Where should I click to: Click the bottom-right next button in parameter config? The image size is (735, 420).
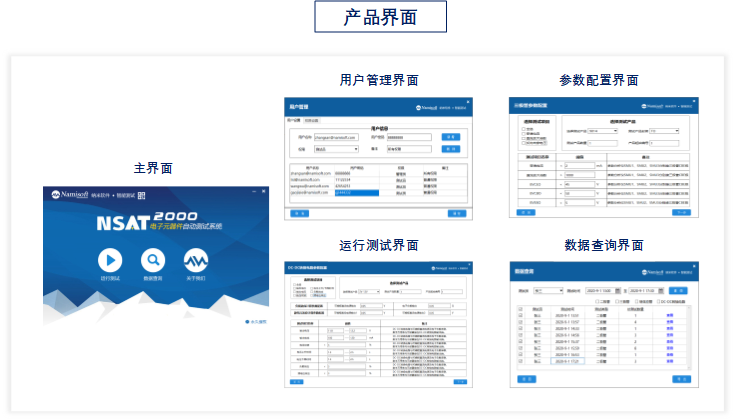tap(681, 213)
